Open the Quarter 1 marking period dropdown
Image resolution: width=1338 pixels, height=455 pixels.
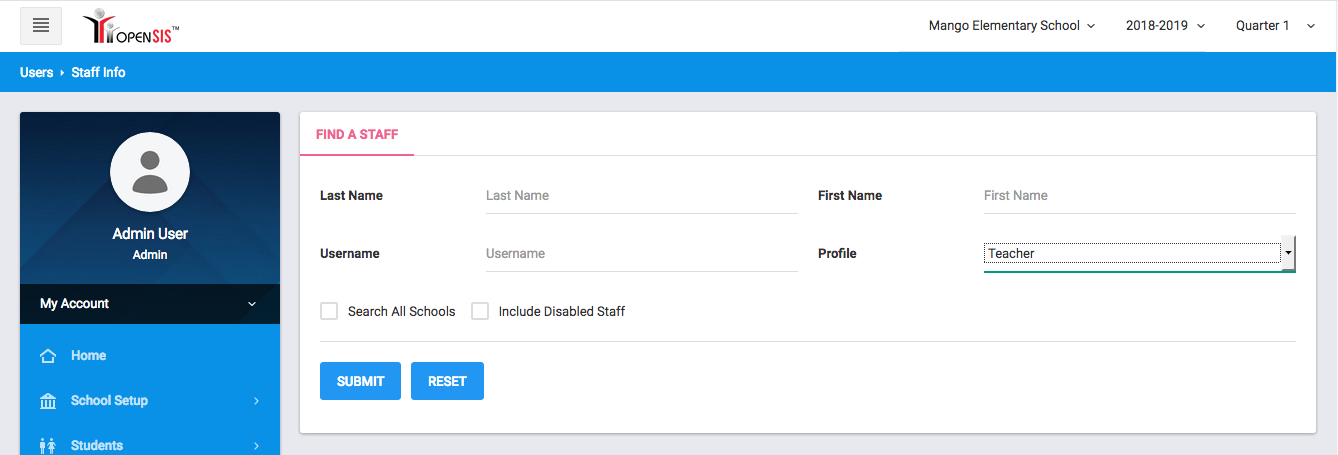coord(1275,26)
